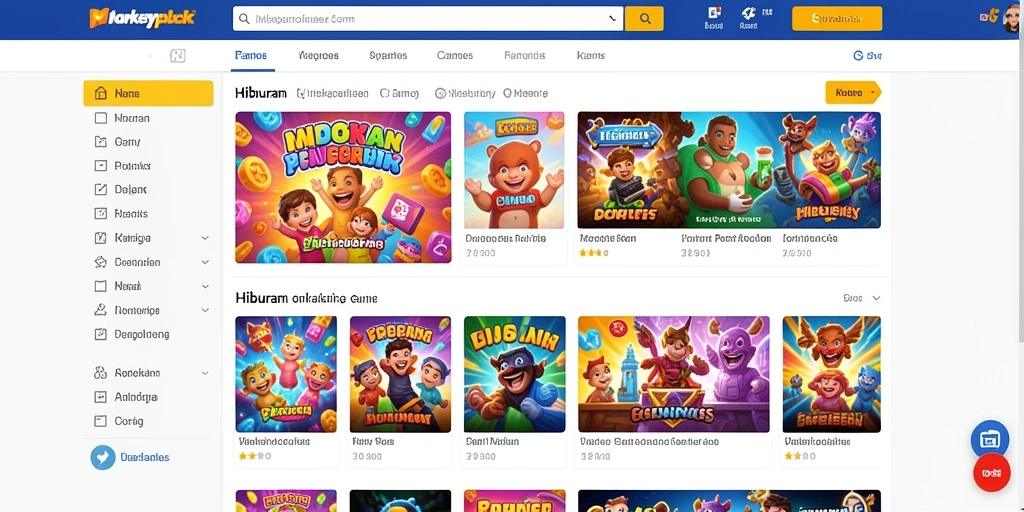This screenshot has height=512, width=1024.
Task: Open the wide game banner showing the green-shirted character
Action: [x=729, y=170]
